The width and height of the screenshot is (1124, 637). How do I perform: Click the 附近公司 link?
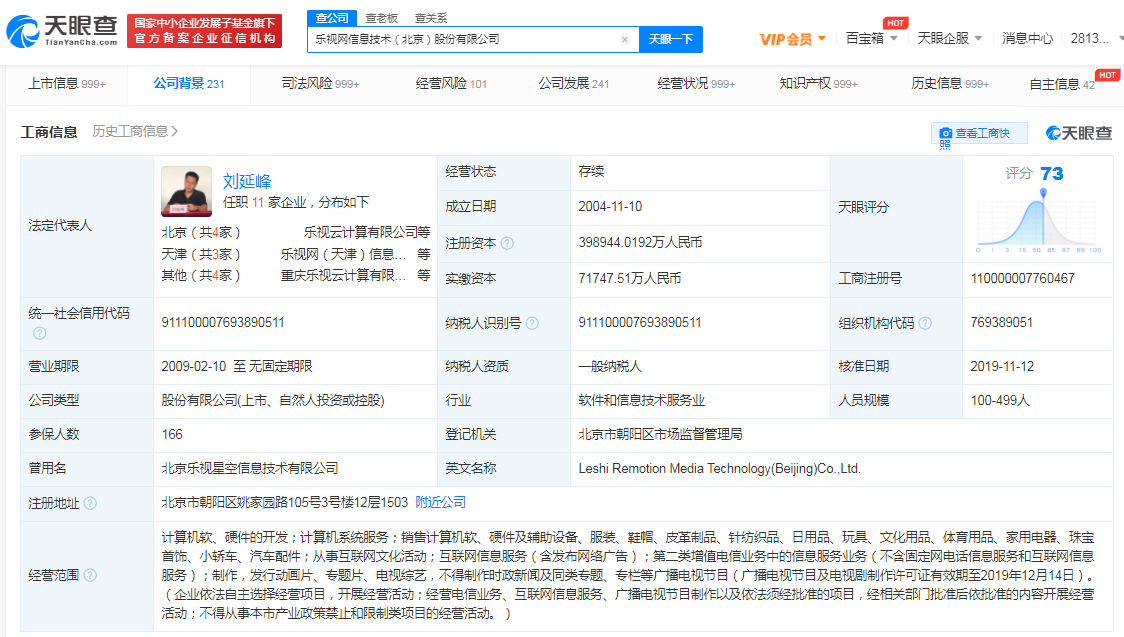pos(441,502)
